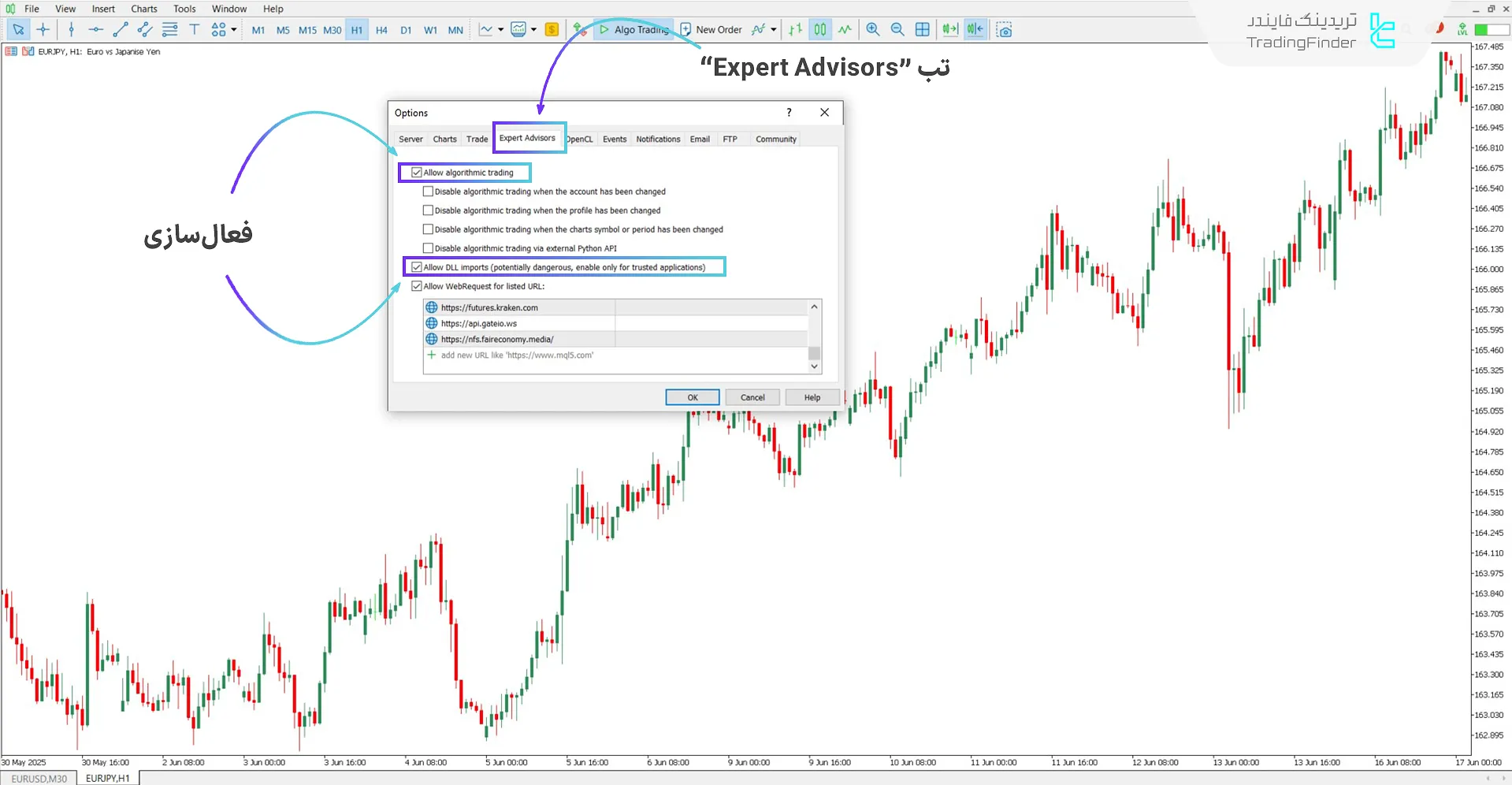The width and height of the screenshot is (1512, 785).
Task: Uncheck Allow algorithmic trading checkbox
Action: [417, 173]
